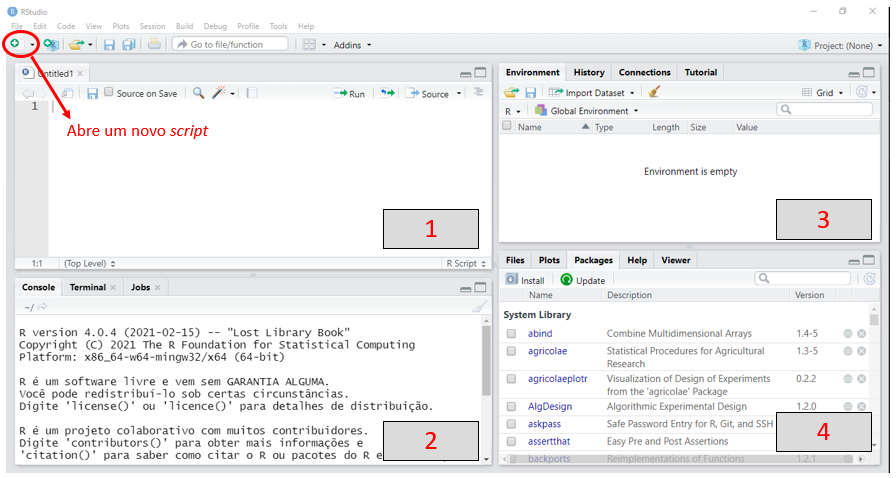This screenshot has width=896, height=478.
Task: Click the Console vertical scrollbar
Action: click(x=486, y=360)
